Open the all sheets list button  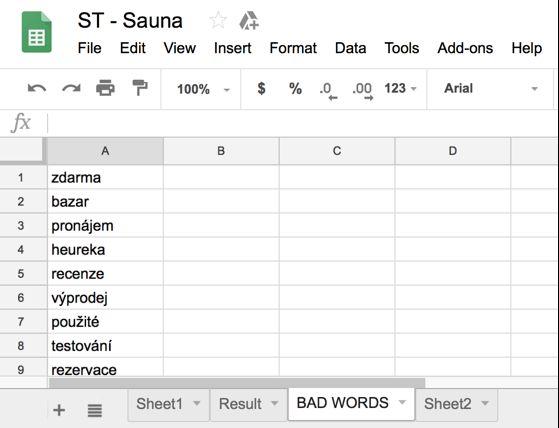pos(94,411)
